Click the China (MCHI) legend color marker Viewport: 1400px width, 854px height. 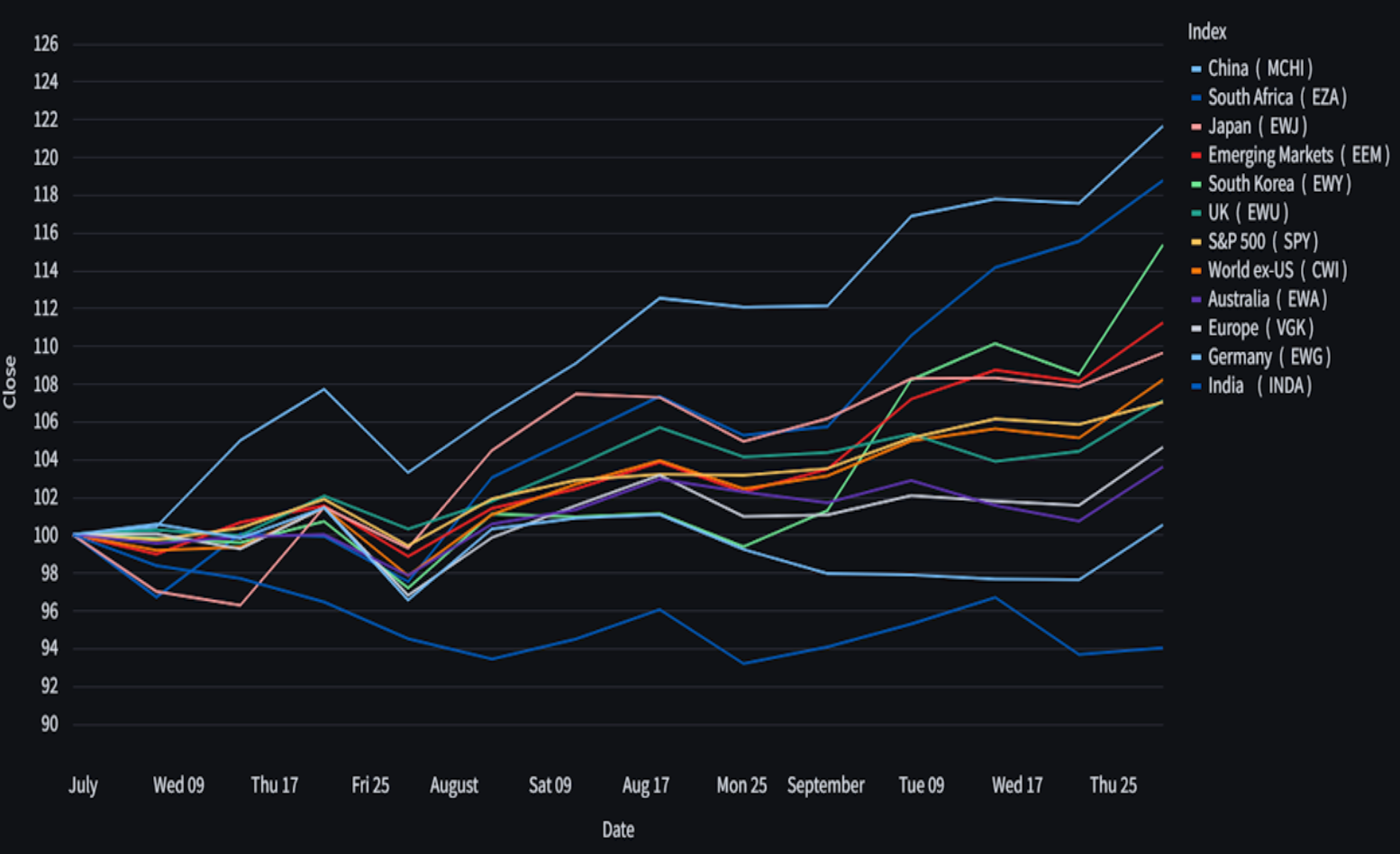tap(1195, 69)
